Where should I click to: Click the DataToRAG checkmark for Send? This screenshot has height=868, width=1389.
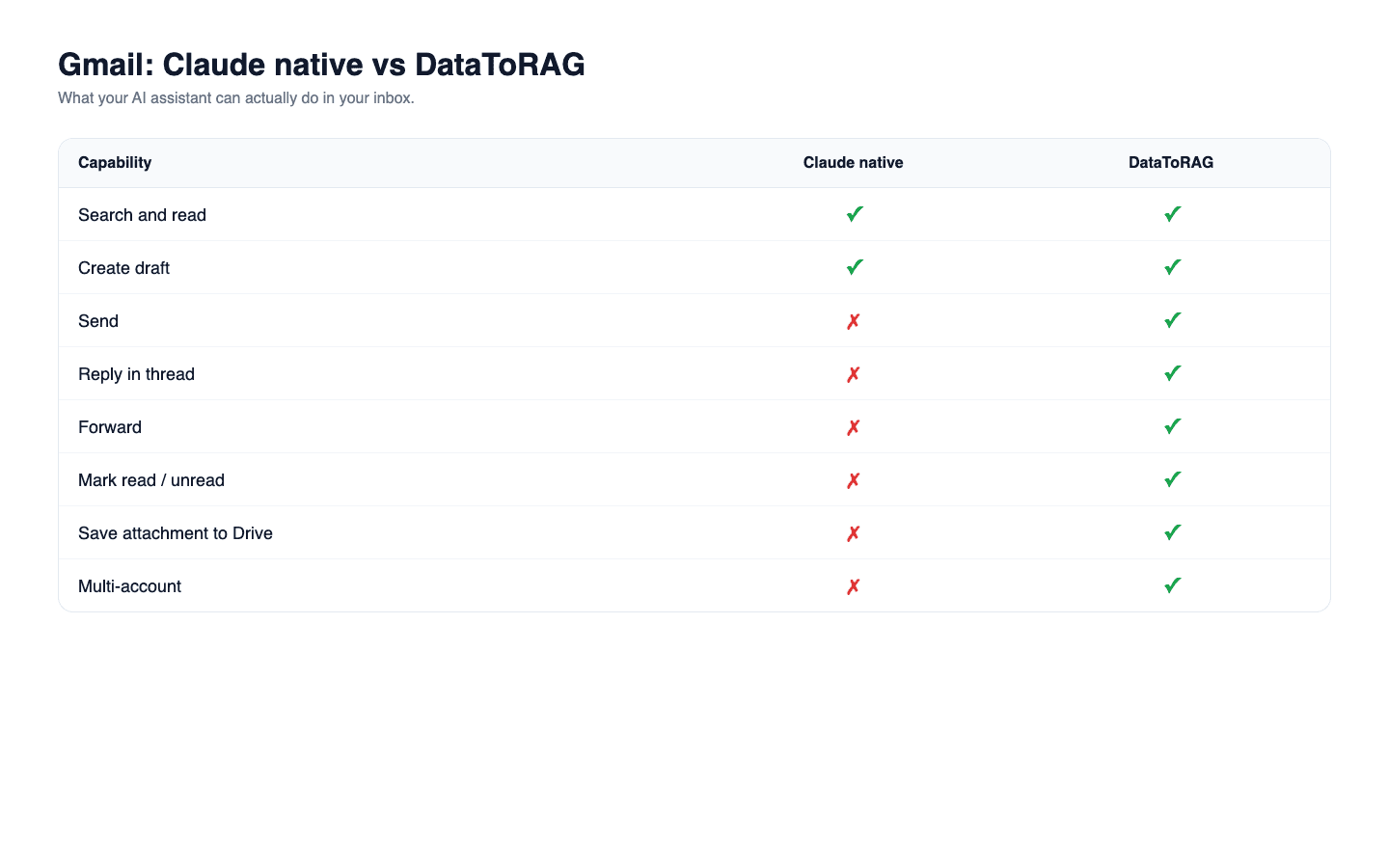pyautogui.click(x=1172, y=320)
